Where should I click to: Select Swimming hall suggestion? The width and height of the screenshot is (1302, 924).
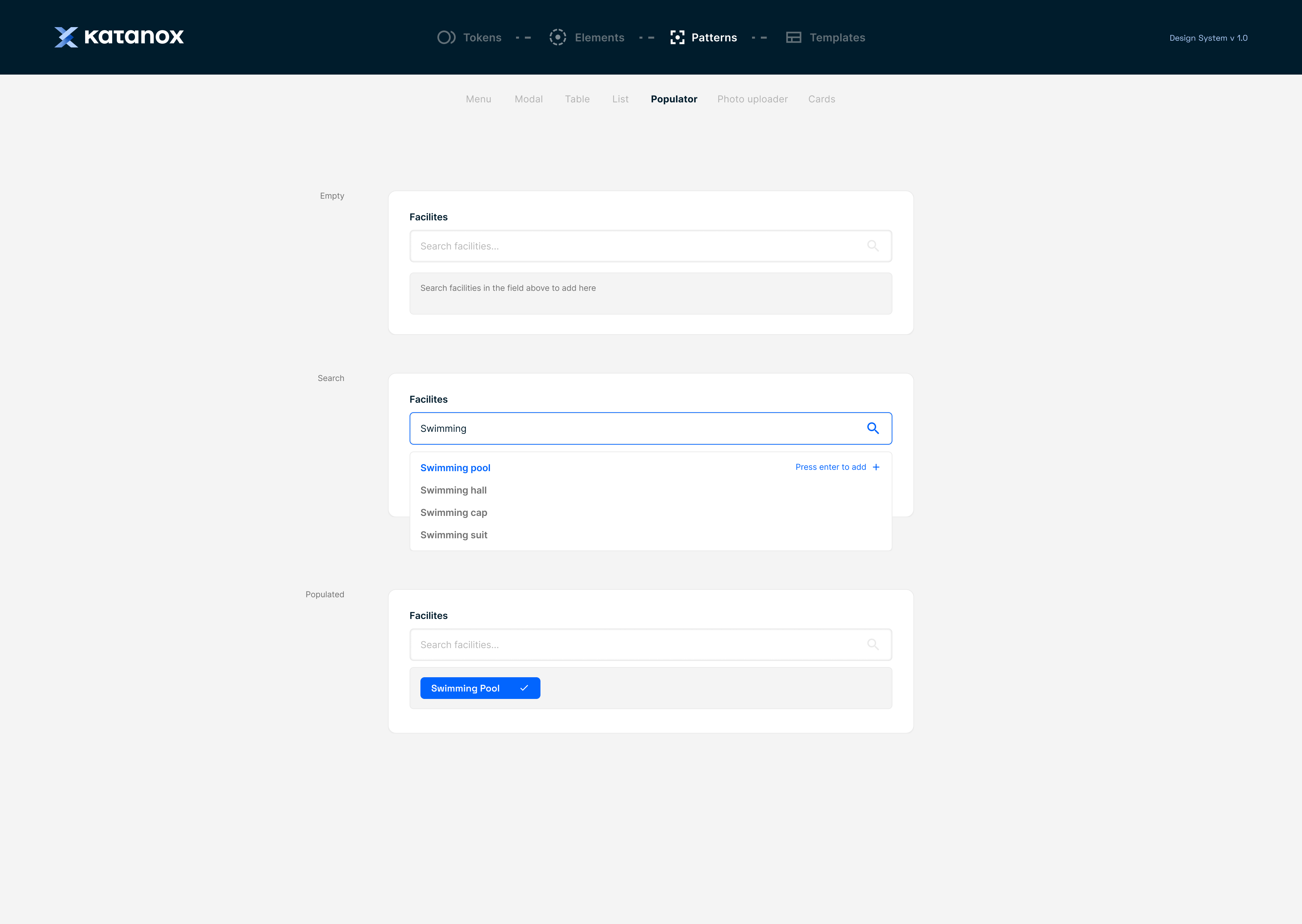click(650, 490)
